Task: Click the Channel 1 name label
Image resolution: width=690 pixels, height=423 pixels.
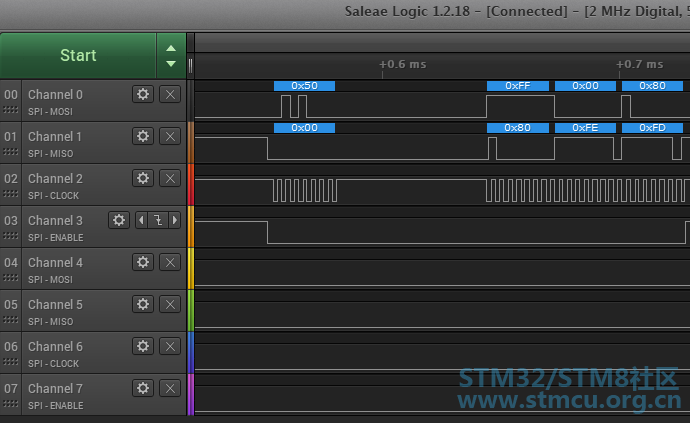Action: (55, 136)
